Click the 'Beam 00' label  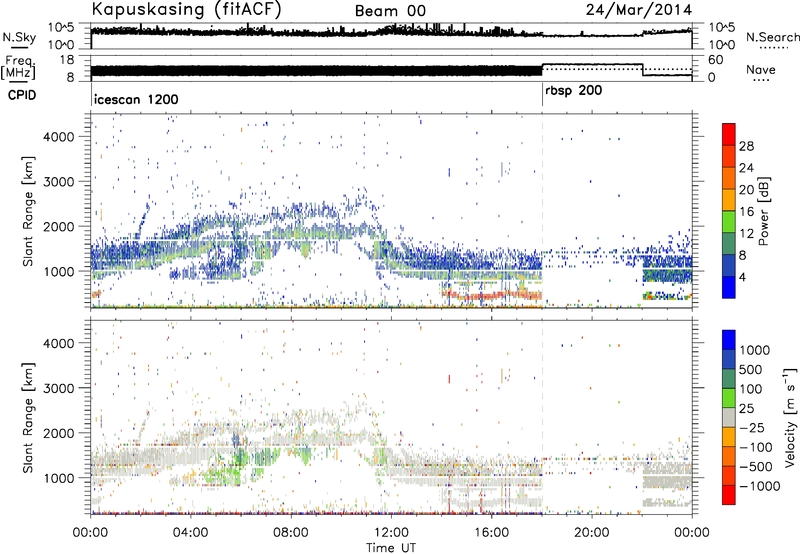[390, 11]
